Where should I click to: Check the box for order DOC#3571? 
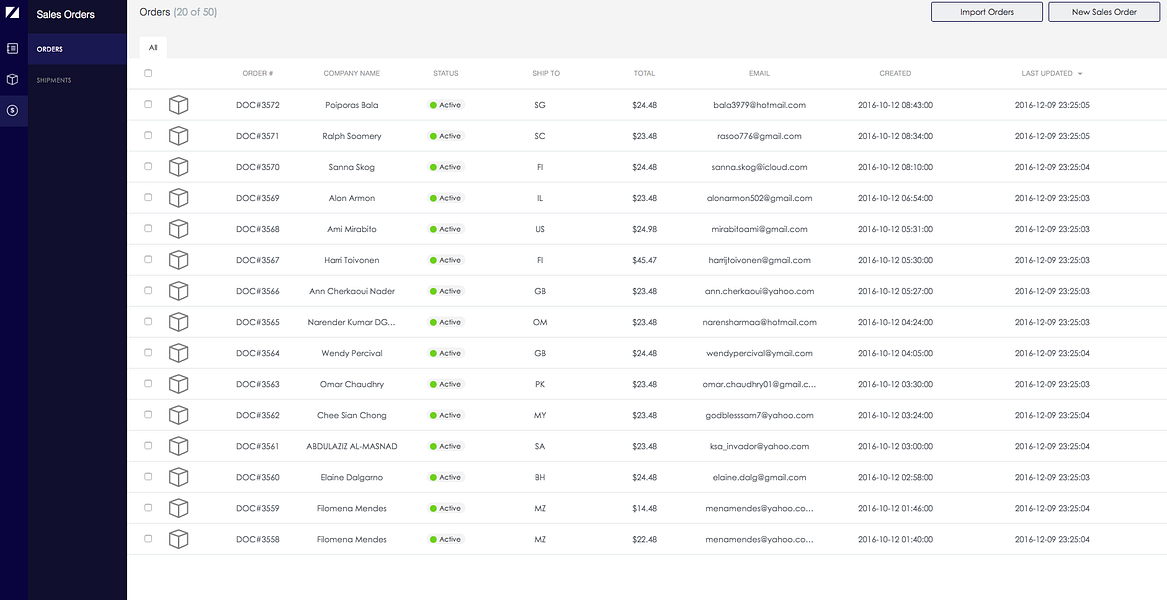148,135
